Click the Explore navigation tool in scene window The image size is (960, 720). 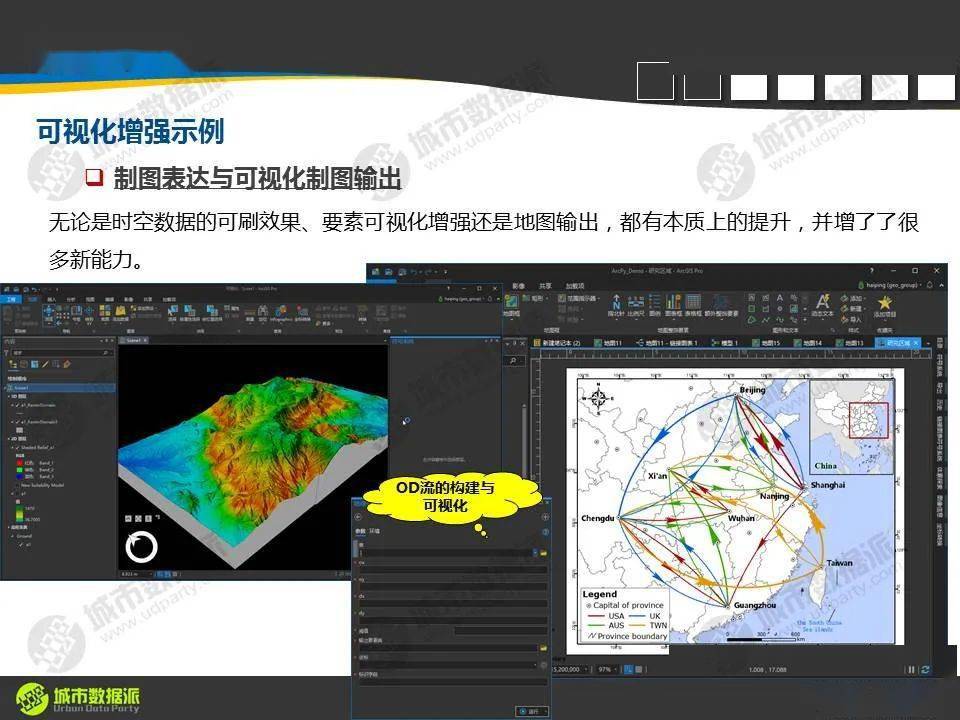49,314
